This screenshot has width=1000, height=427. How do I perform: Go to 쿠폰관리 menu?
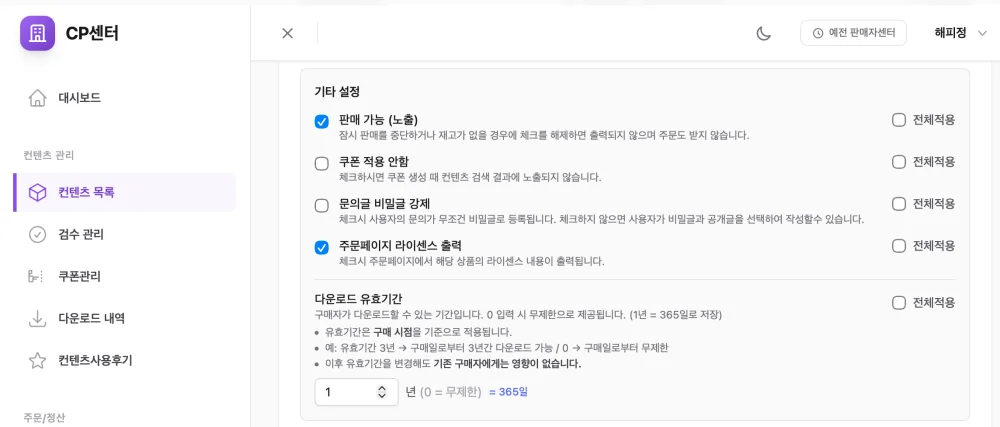pyautogui.click(x=124, y=277)
